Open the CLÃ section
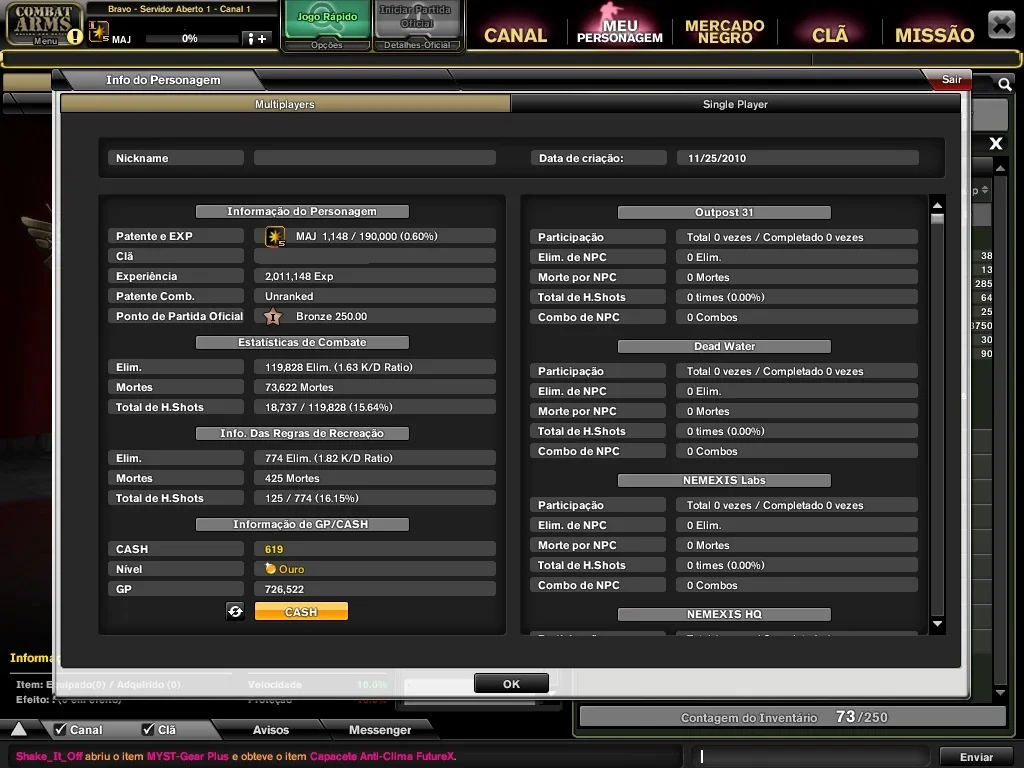This screenshot has height=768, width=1024. [x=829, y=34]
